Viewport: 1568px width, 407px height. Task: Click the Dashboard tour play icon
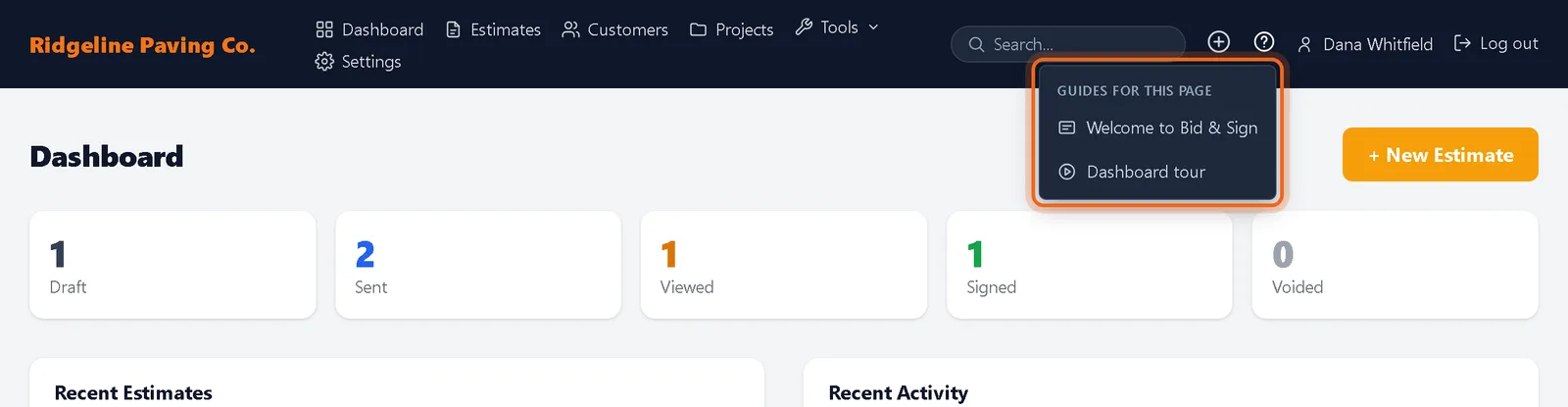(x=1067, y=172)
